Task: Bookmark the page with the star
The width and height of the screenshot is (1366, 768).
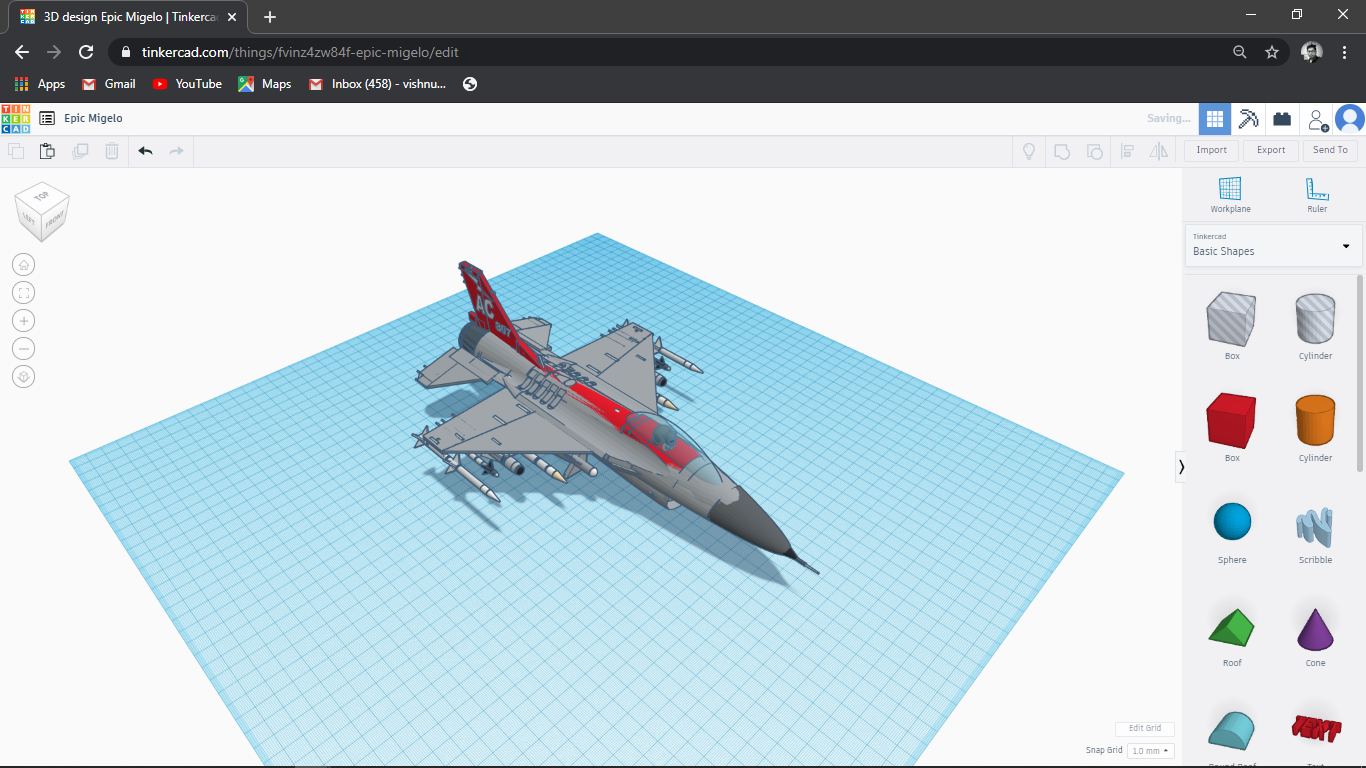Action: pos(1271,50)
